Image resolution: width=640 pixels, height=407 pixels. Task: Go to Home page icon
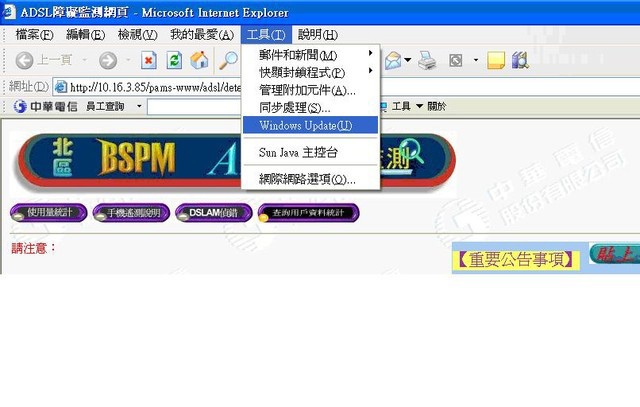click(x=199, y=60)
